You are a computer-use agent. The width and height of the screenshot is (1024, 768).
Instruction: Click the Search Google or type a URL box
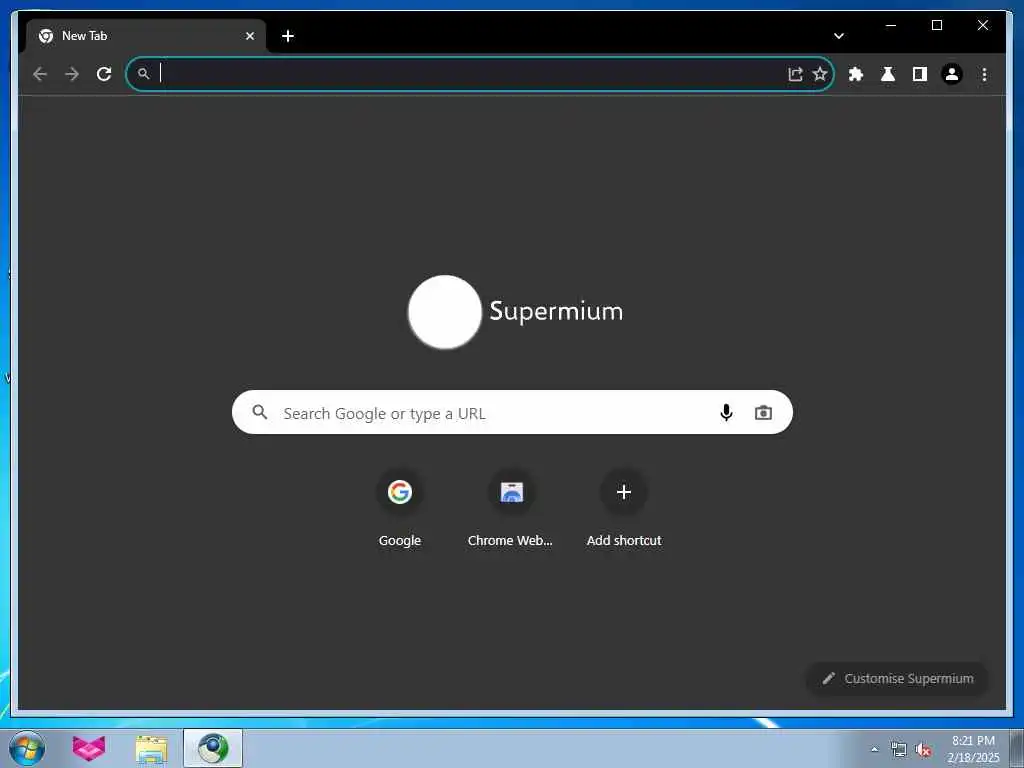(x=512, y=412)
